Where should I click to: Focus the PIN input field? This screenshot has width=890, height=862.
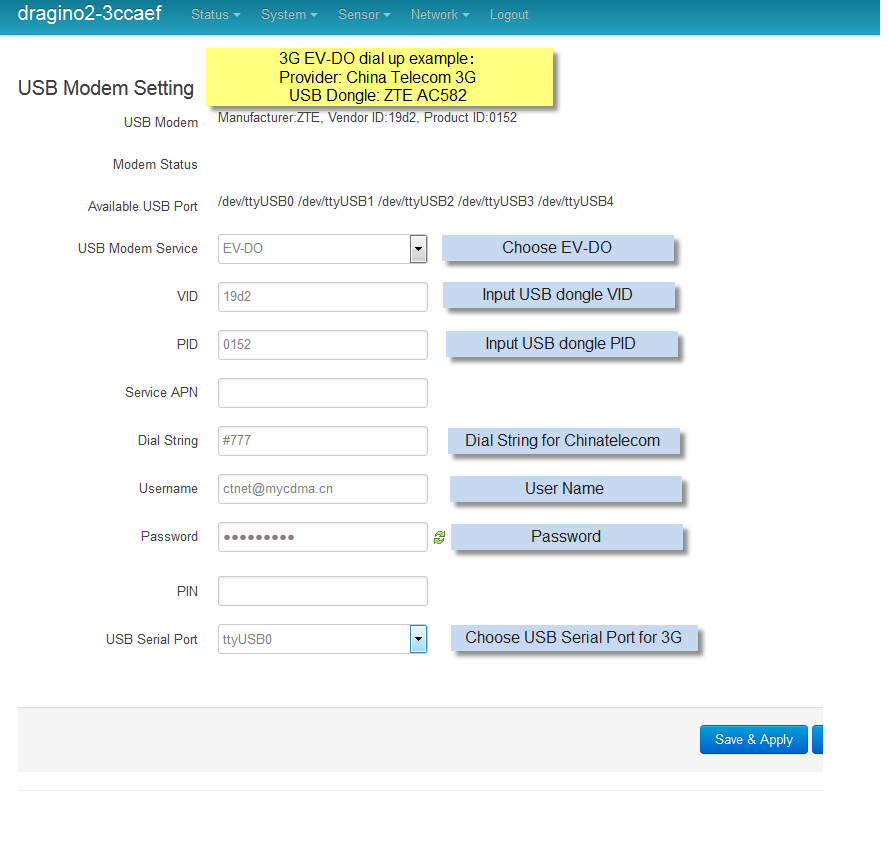[322, 591]
